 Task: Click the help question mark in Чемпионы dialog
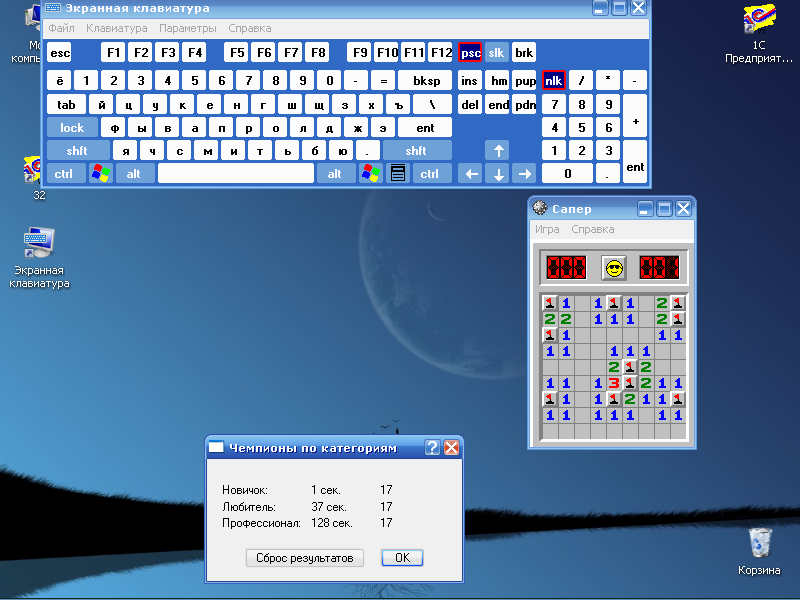[x=432, y=447]
